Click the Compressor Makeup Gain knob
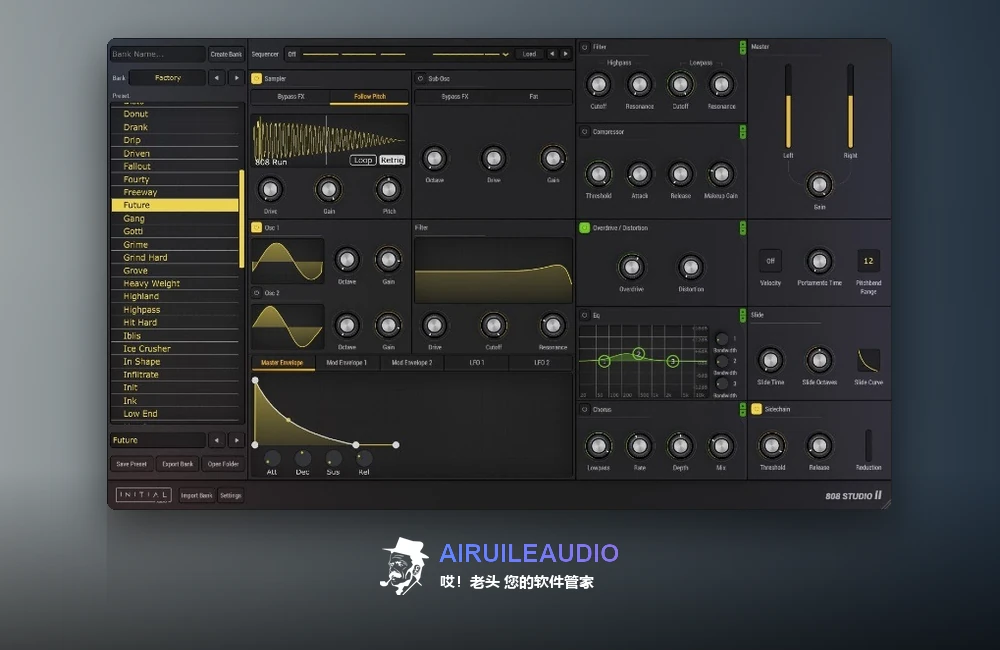The image size is (1000, 650). click(x=721, y=174)
